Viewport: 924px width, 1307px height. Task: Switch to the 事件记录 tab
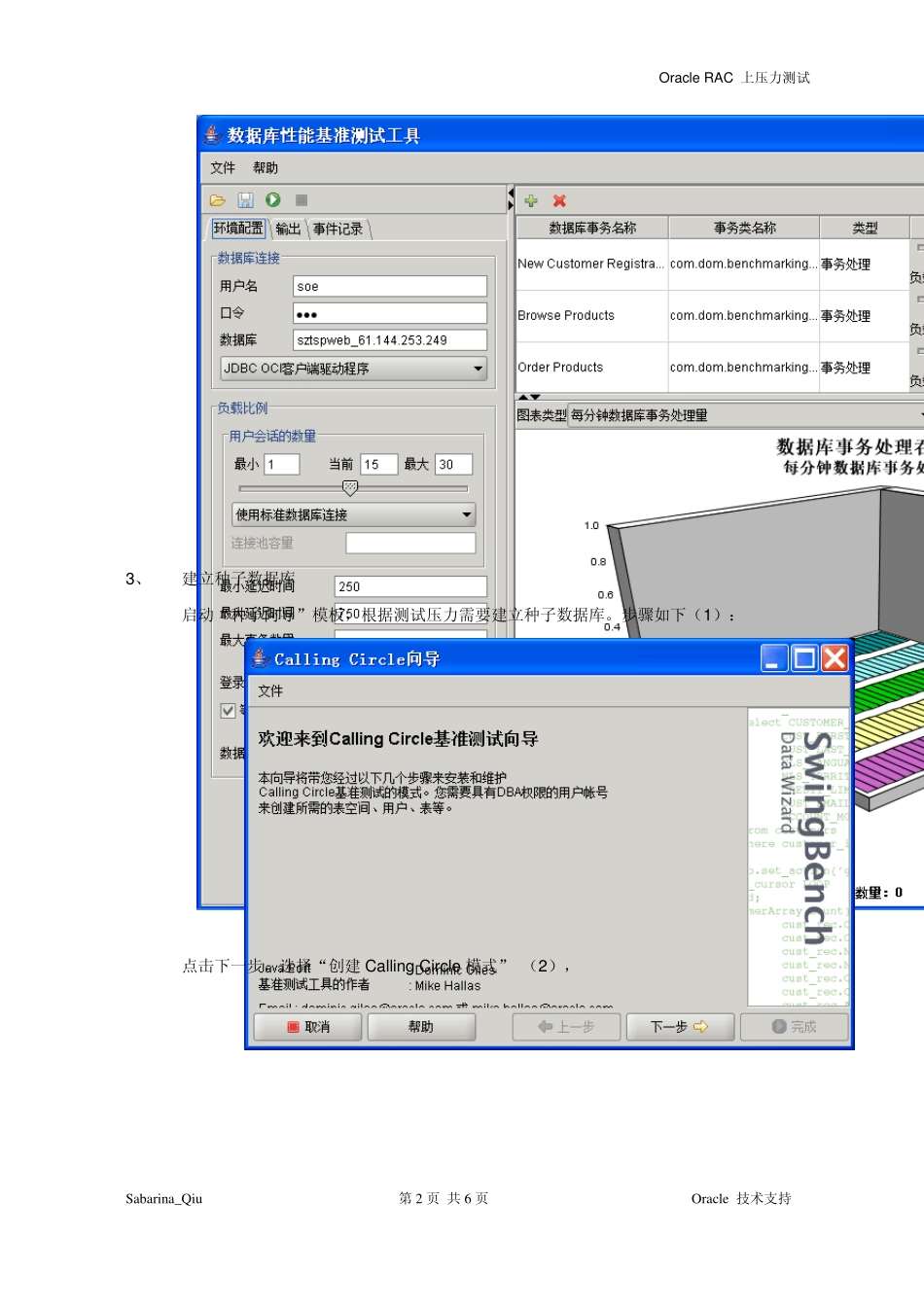pyautogui.click(x=338, y=229)
